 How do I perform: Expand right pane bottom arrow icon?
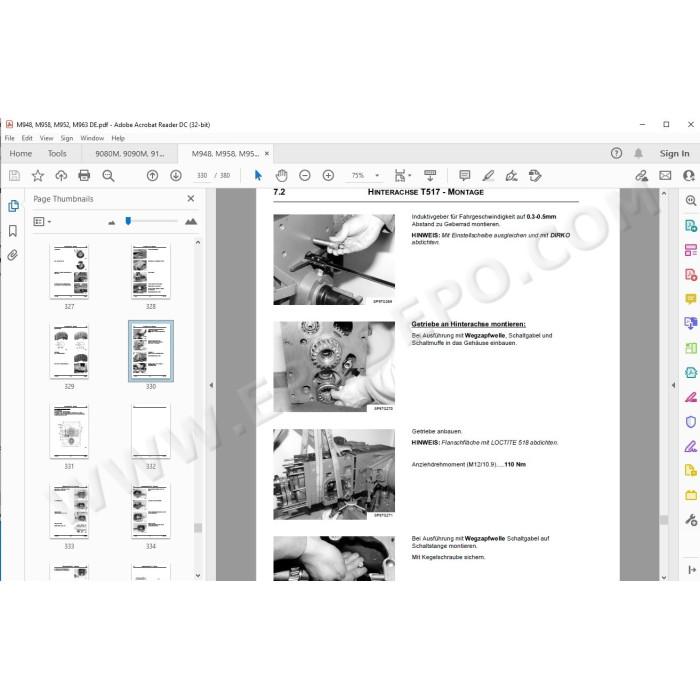(x=692, y=570)
